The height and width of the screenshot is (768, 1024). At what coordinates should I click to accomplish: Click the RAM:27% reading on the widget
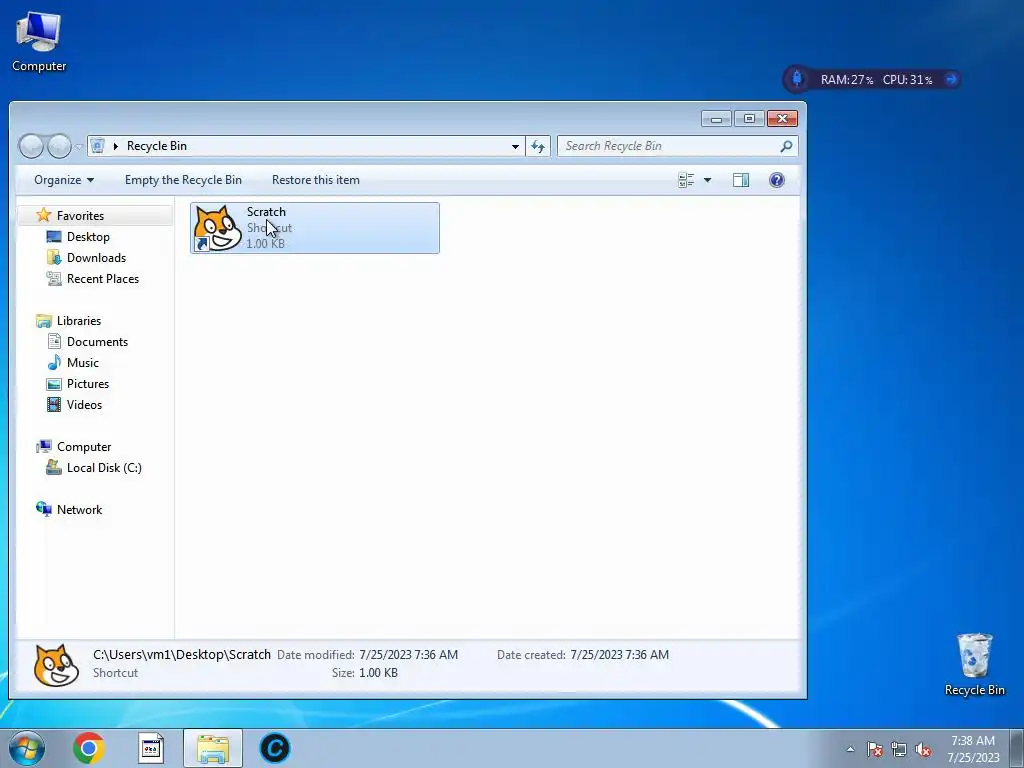coord(846,80)
